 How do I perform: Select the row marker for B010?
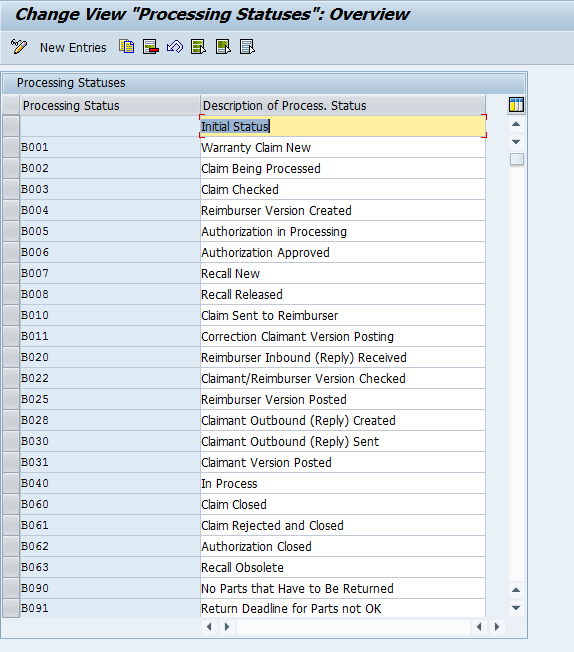[x=11, y=315]
